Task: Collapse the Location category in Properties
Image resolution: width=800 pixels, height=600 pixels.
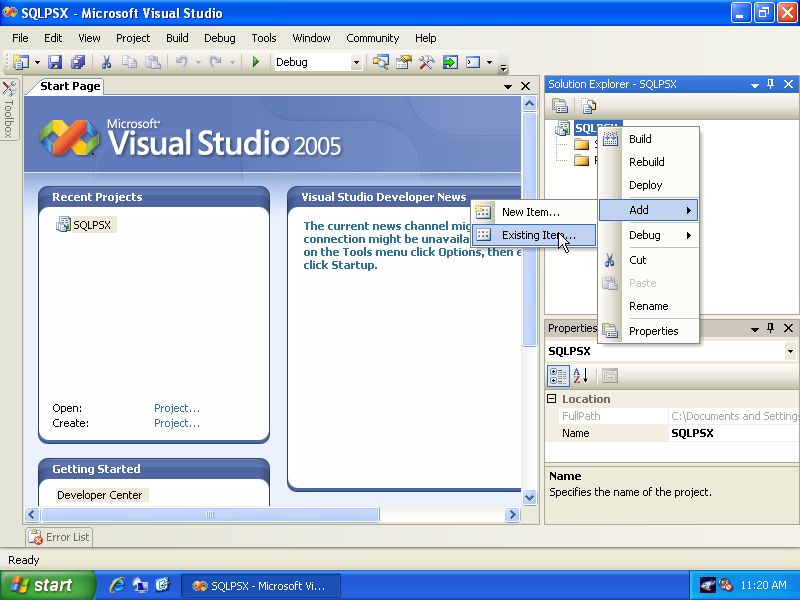Action: coord(552,399)
